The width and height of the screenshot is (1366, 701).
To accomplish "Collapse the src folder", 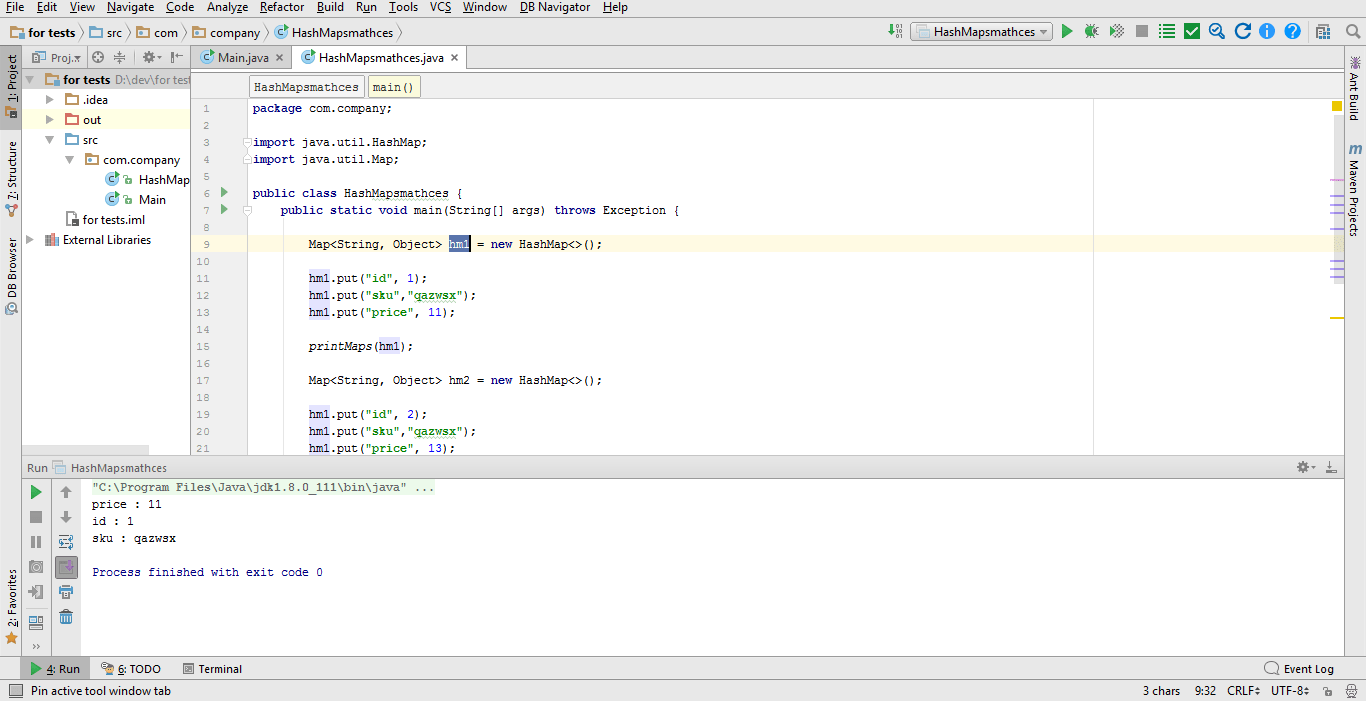I will [x=49, y=139].
